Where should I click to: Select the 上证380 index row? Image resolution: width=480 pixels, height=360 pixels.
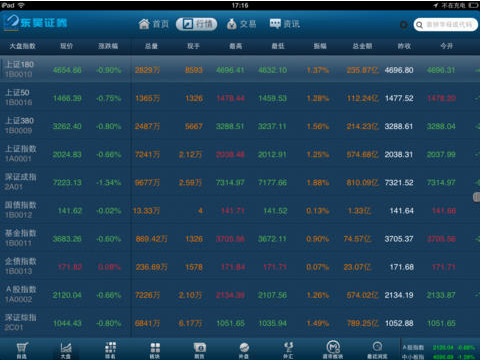point(240,125)
